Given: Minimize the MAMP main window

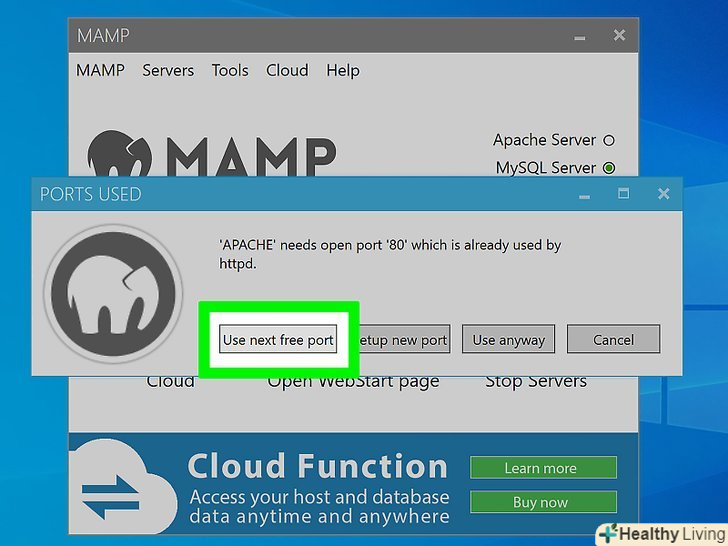Looking at the screenshot, I should pyautogui.click(x=579, y=38).
